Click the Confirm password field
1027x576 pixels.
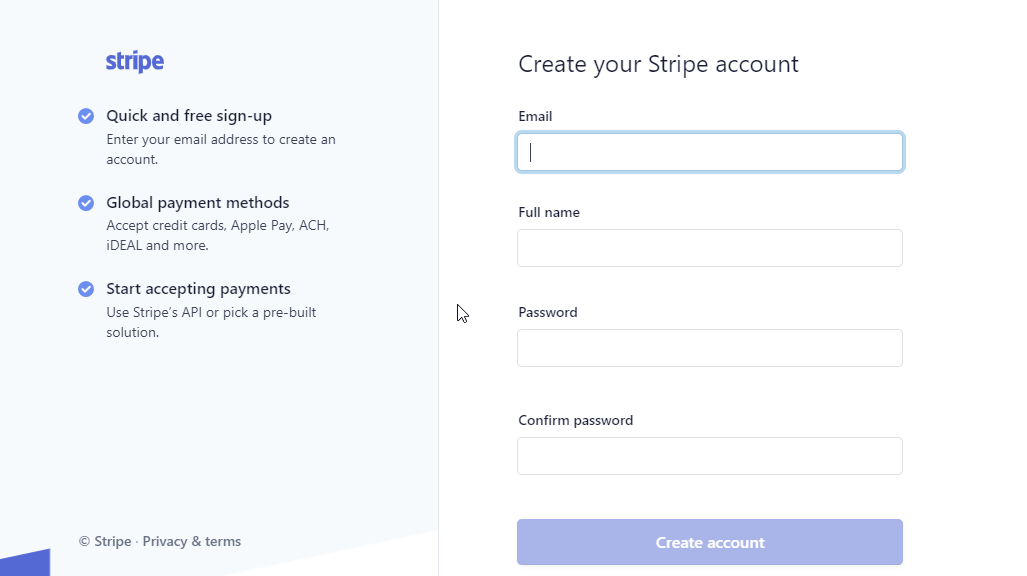coord(709,456)
